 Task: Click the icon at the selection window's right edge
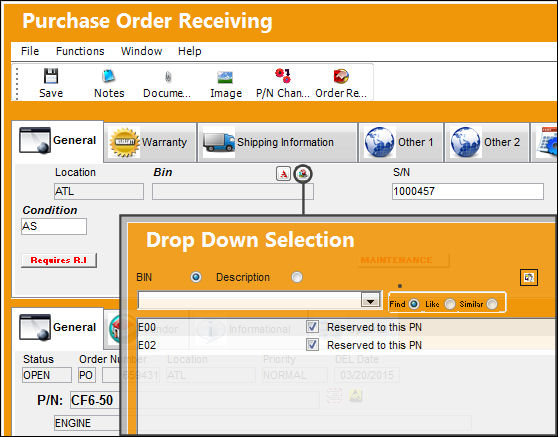click(x=529, y=278)
